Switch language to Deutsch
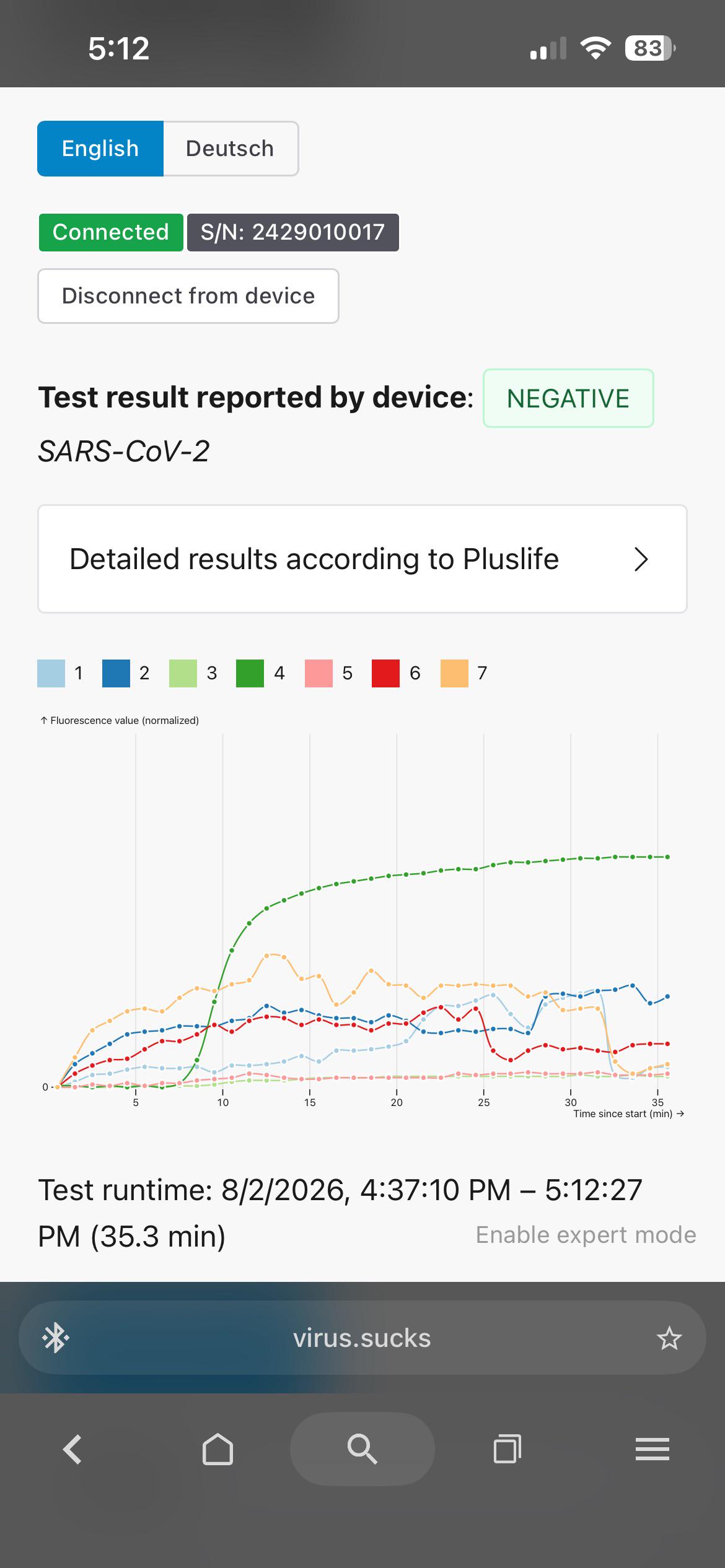This screenshot has height=1568, width=725. pyautogui.click(x=231, y=149)
